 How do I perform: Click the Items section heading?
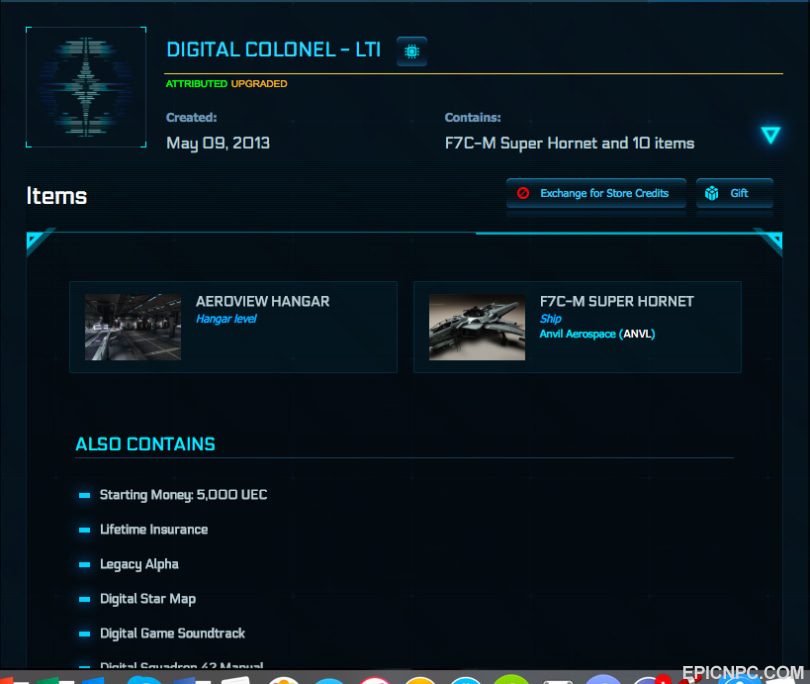coord(57,196)
